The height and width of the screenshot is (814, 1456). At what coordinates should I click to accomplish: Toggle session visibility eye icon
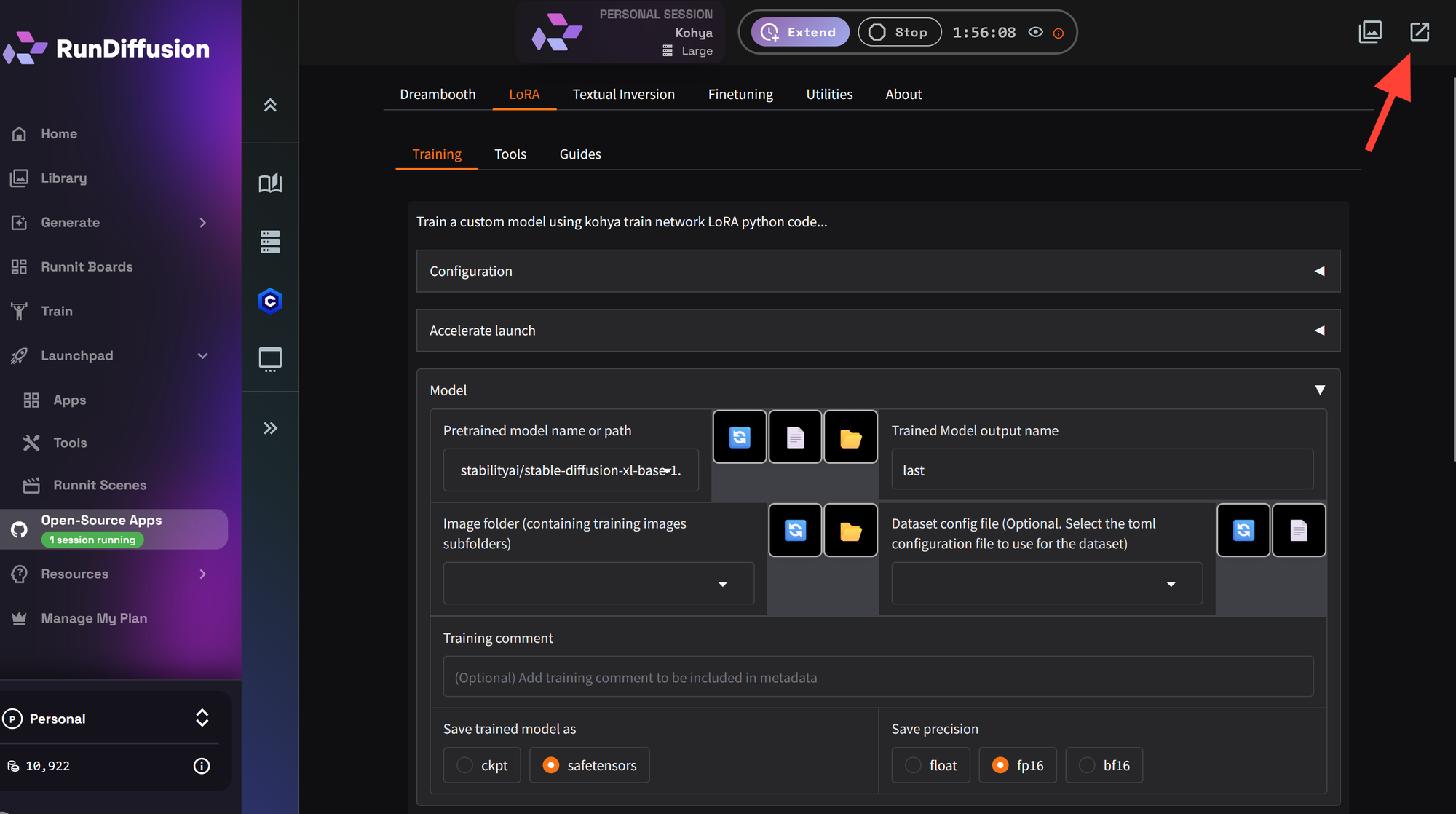1035,32
